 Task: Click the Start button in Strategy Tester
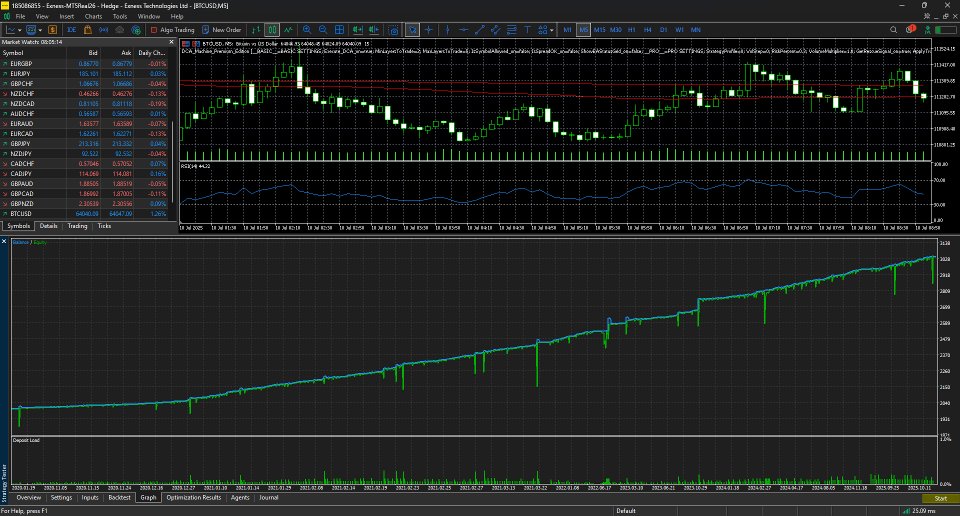940,498
